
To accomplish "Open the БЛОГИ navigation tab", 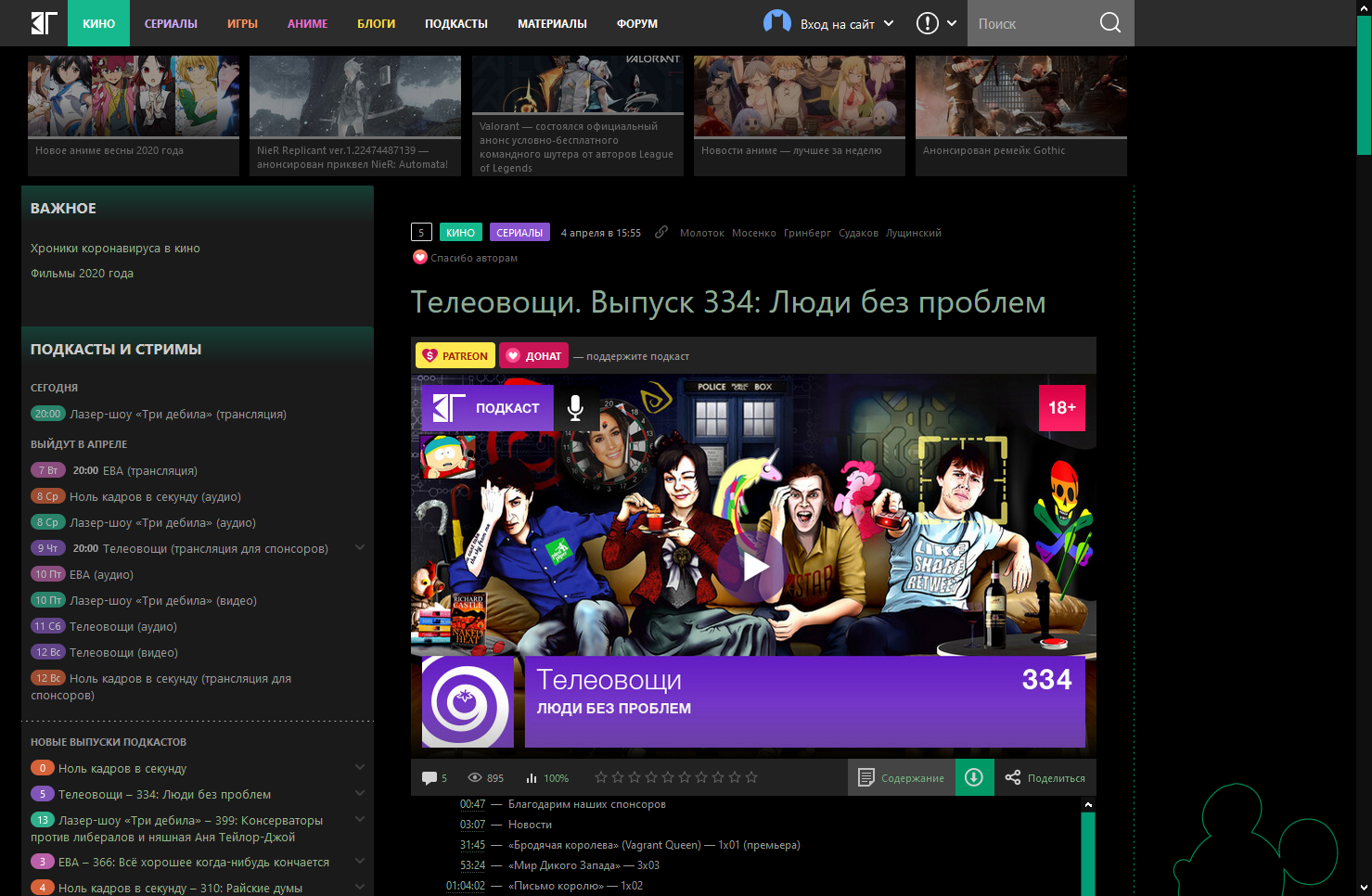I will pos(376,23).
